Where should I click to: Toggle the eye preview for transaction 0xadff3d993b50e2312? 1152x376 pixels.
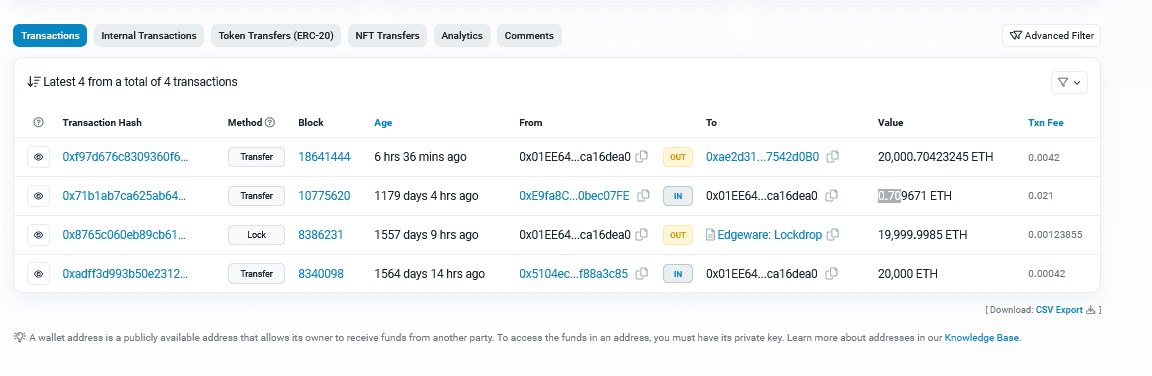coord(39,274)
